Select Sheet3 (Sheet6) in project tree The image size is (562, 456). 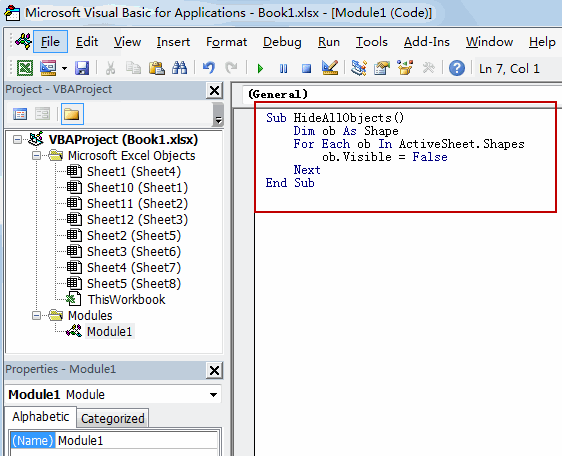134,252
